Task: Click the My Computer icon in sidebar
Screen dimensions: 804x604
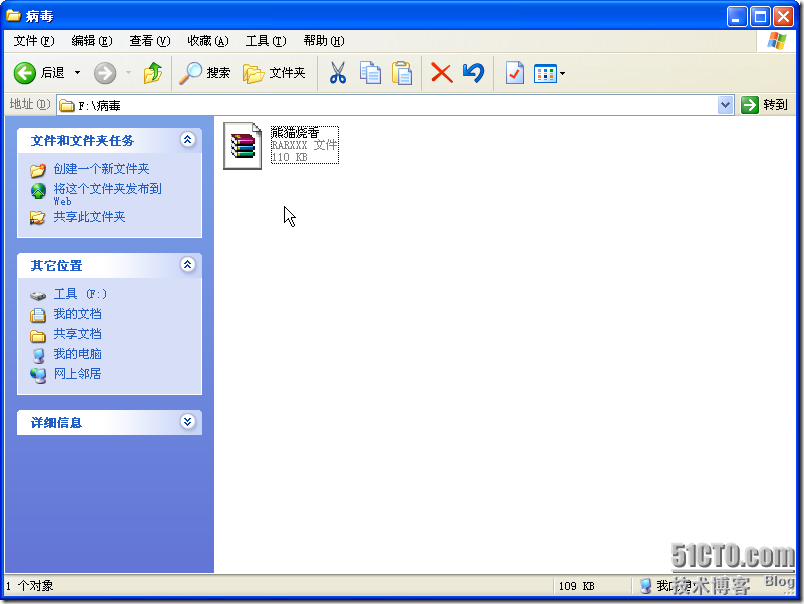Action: pos(38,355)
